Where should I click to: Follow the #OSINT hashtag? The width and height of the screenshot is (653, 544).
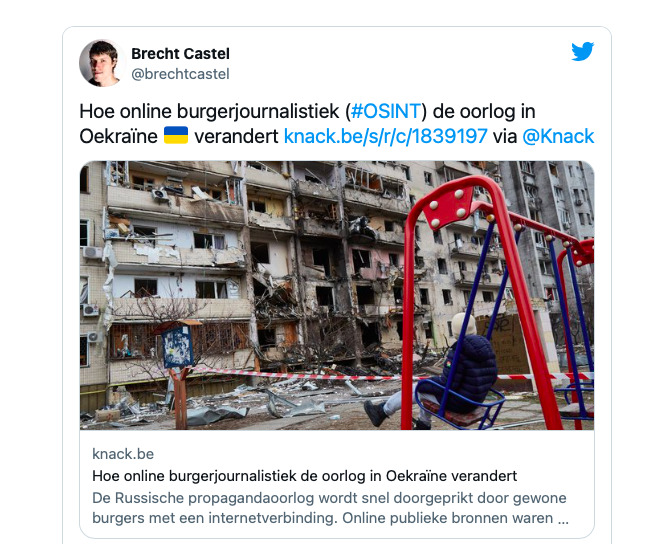(x=386, y=111)
